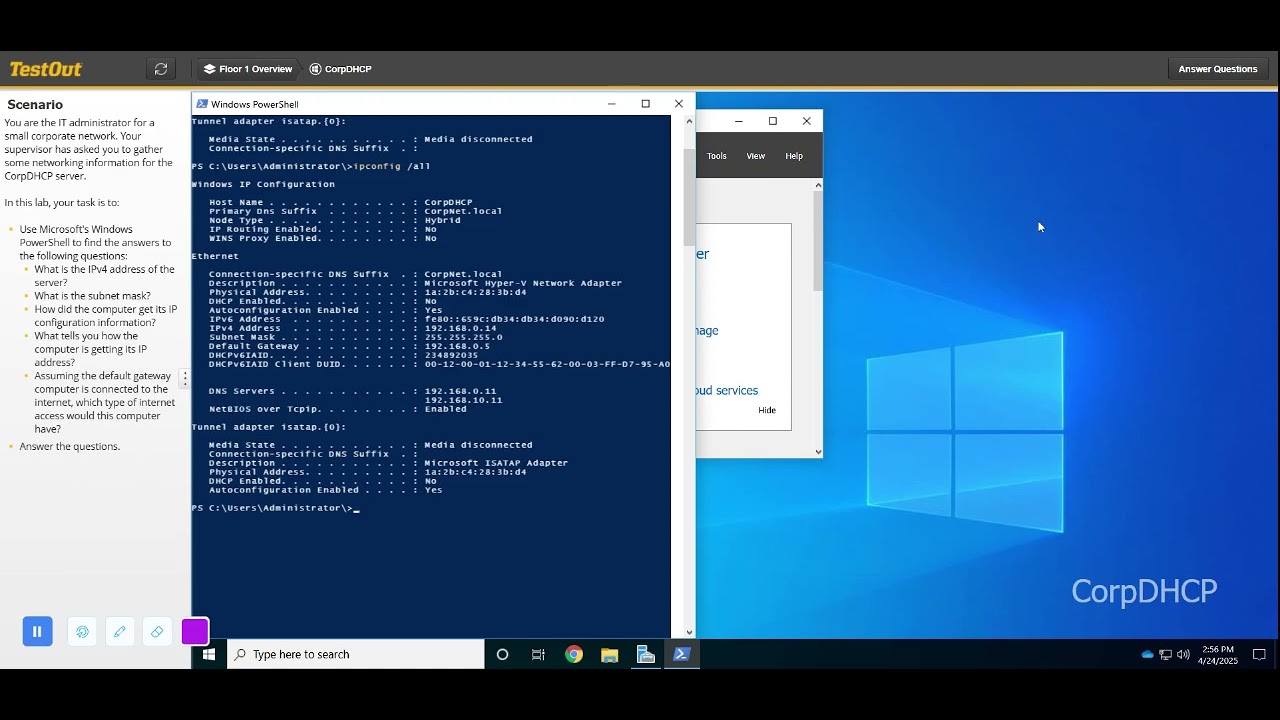The height and width of the screenshot is (720, 1280).
Task: Click the DNS Servers 192.168.0.11 entry
Action: coord(460,391)
